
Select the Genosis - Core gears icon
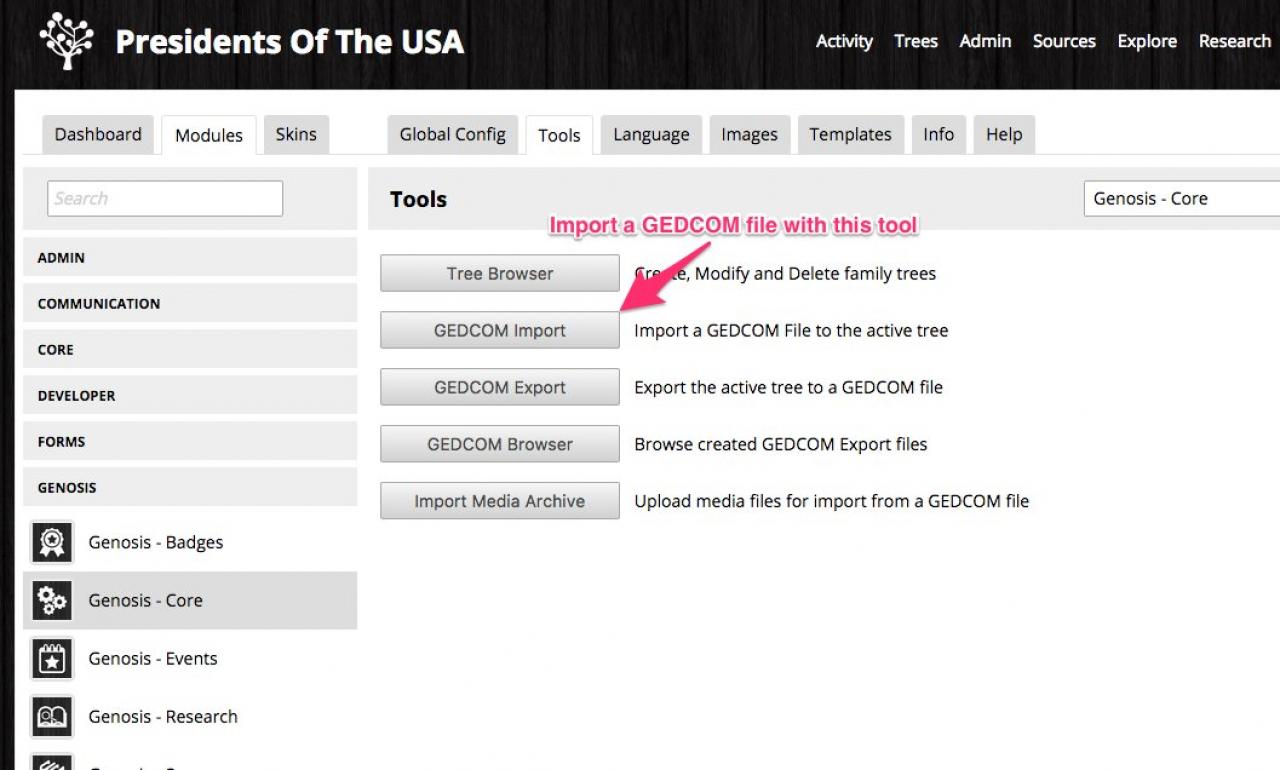[51, 600]
